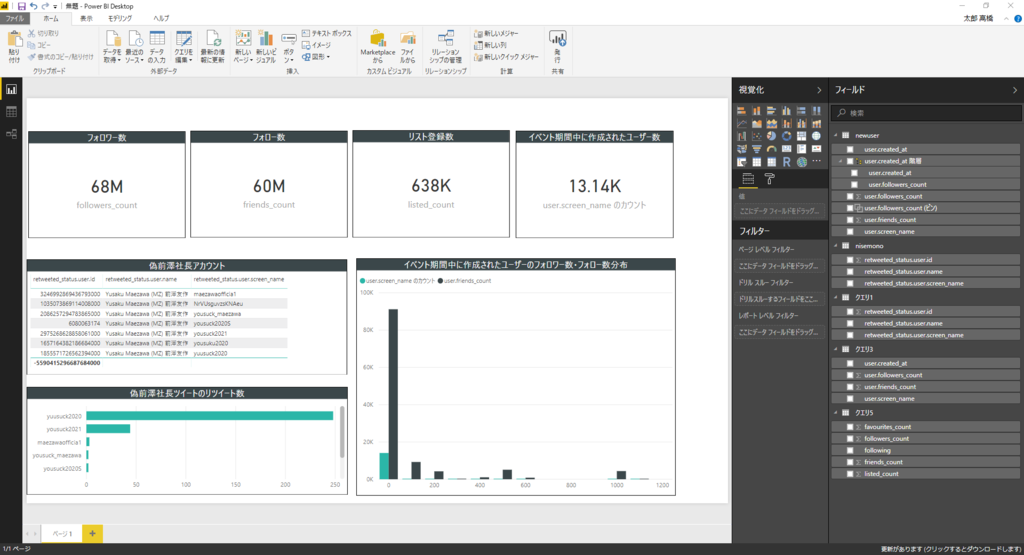The image size is (1024, 555).
Task: Select the line chart visualization
Action: (741, 123)
